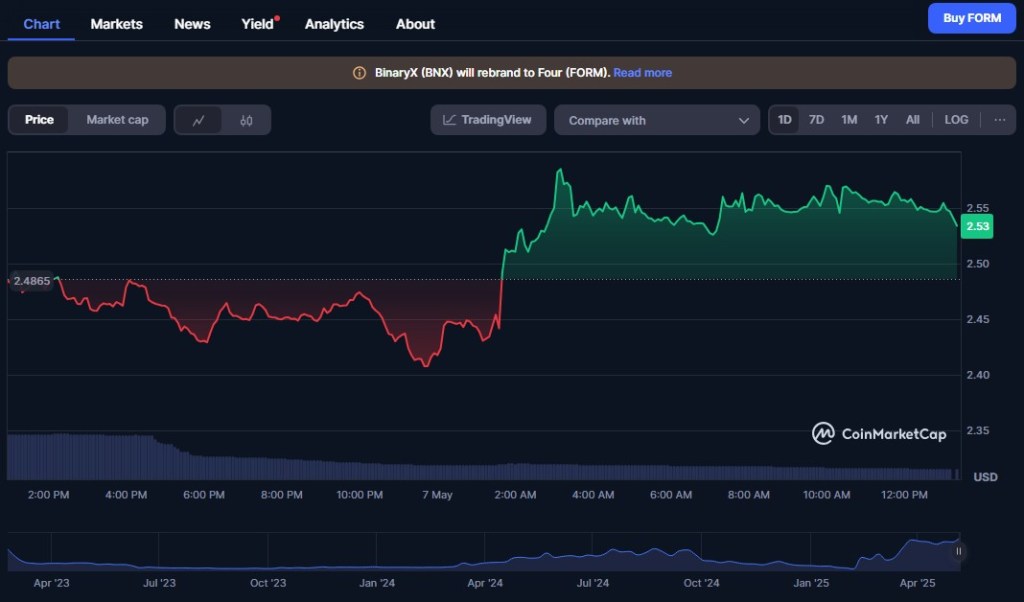Select the 1D time range
This screenshot has width=1024, height=602.
(785, 120)
